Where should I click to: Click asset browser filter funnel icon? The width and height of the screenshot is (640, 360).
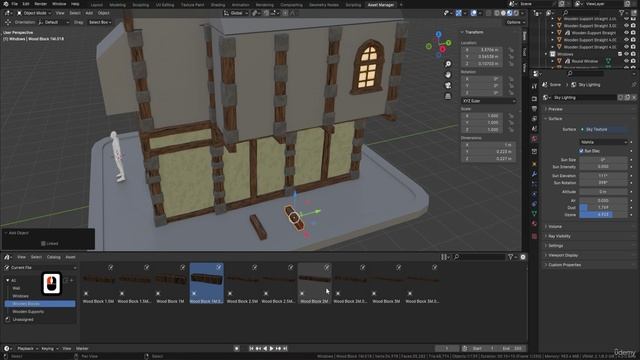tap(510, 257)
